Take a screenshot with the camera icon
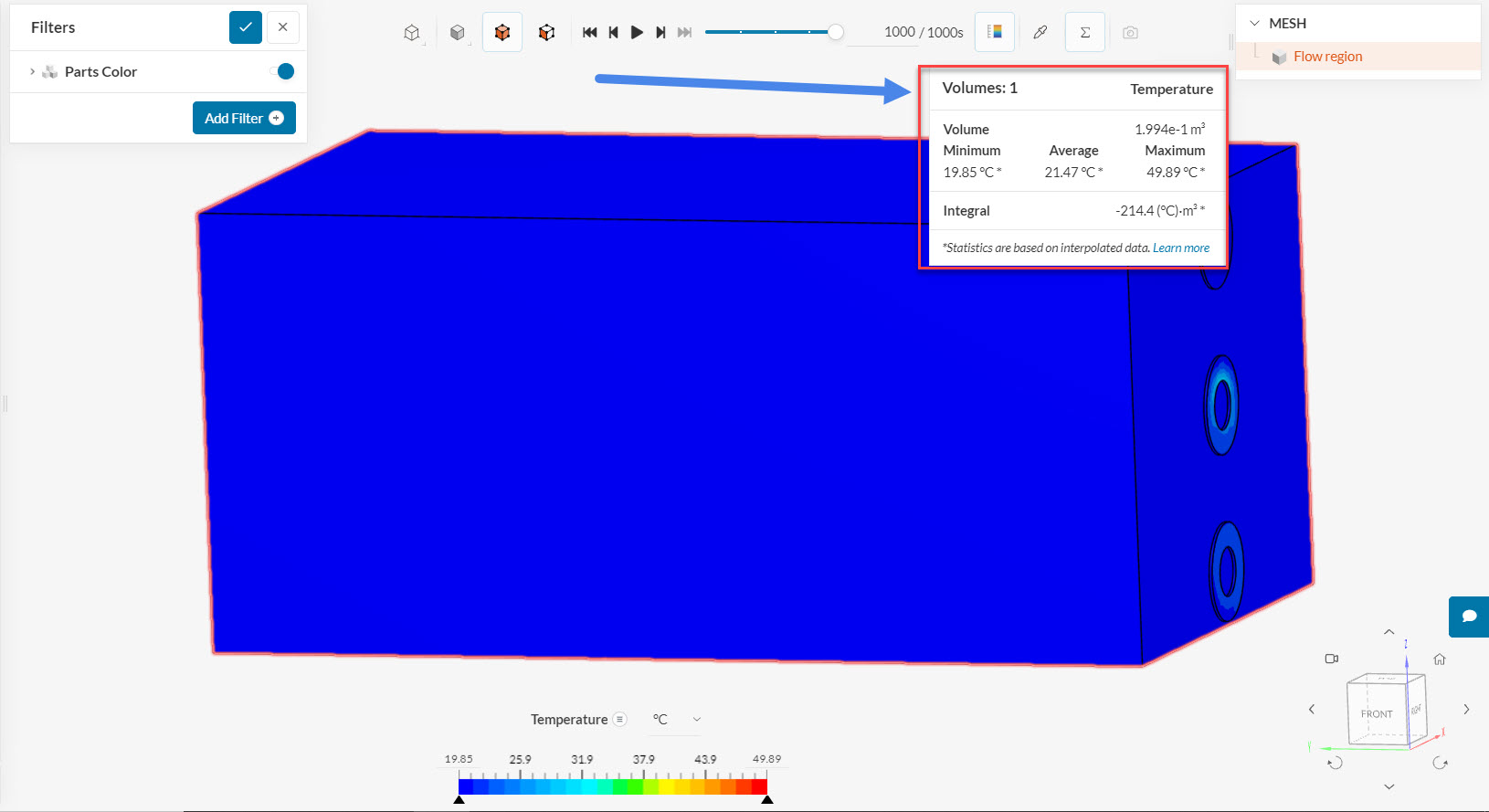Image resolution: width=1489 pixels, height=812 pixels. pos(1130,33)
